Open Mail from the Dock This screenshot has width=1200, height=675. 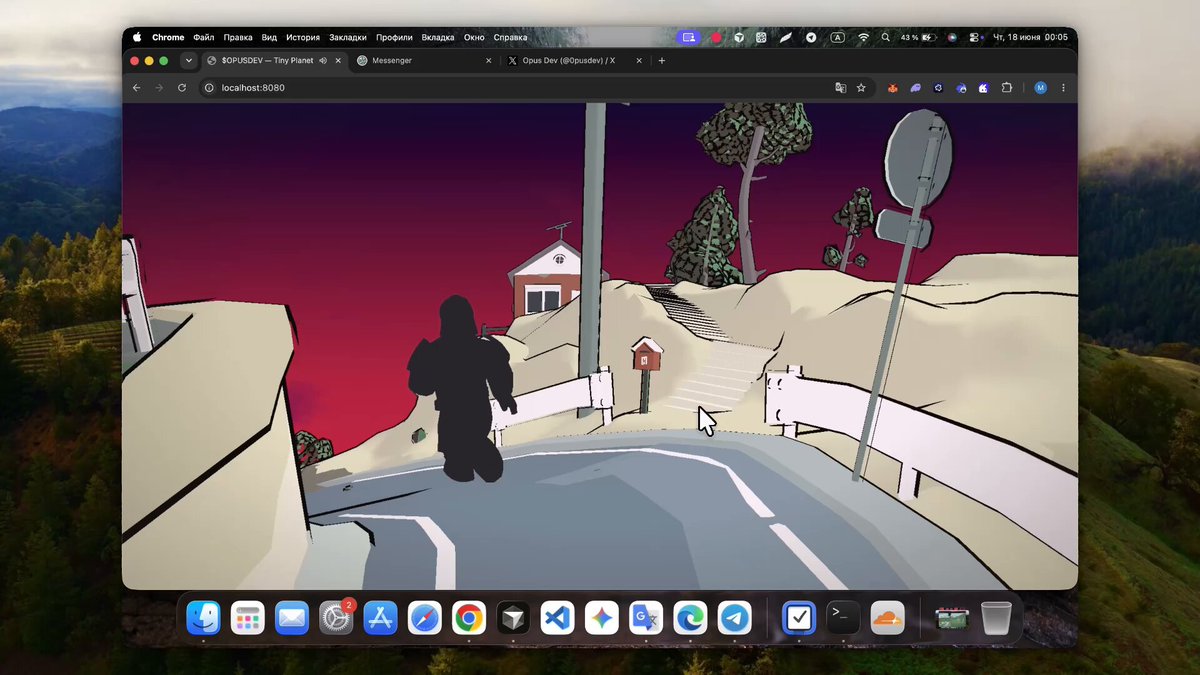(x=292, y=618)
